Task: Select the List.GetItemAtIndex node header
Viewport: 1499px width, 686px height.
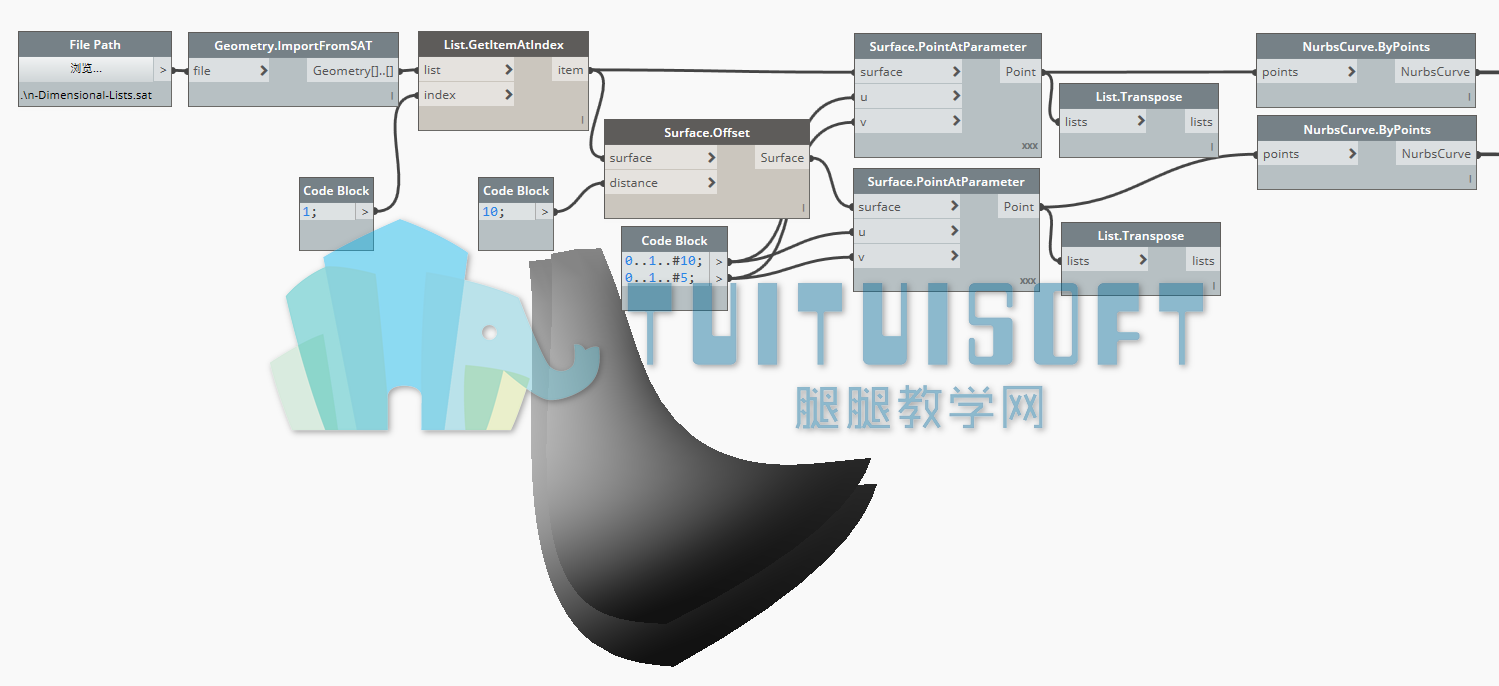Action: coord(503,44)
